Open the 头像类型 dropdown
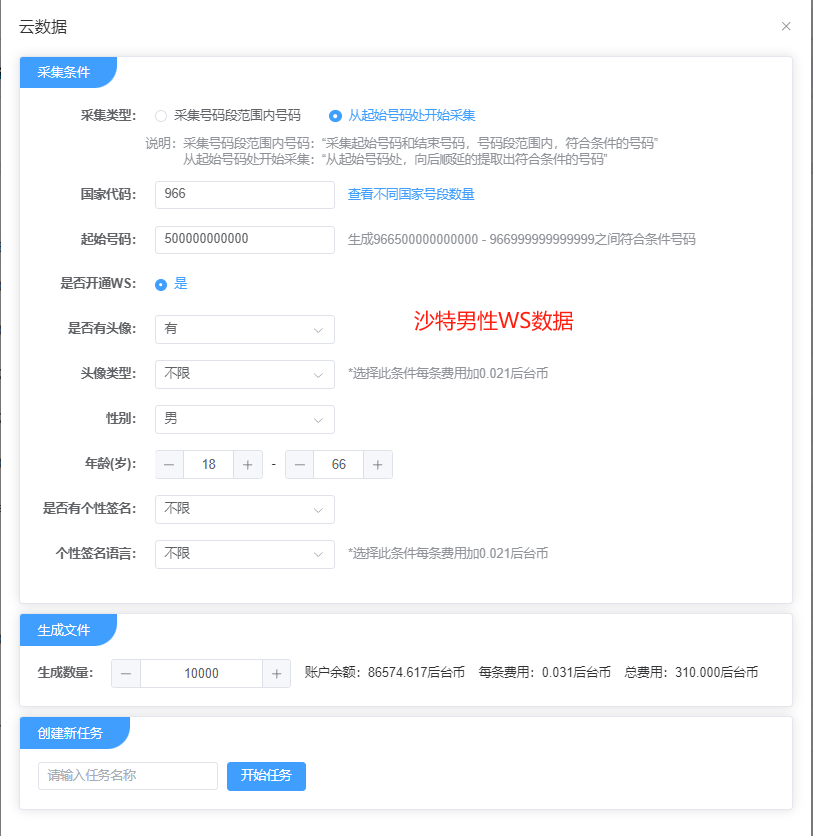813x836 pixels. (245, 374)
